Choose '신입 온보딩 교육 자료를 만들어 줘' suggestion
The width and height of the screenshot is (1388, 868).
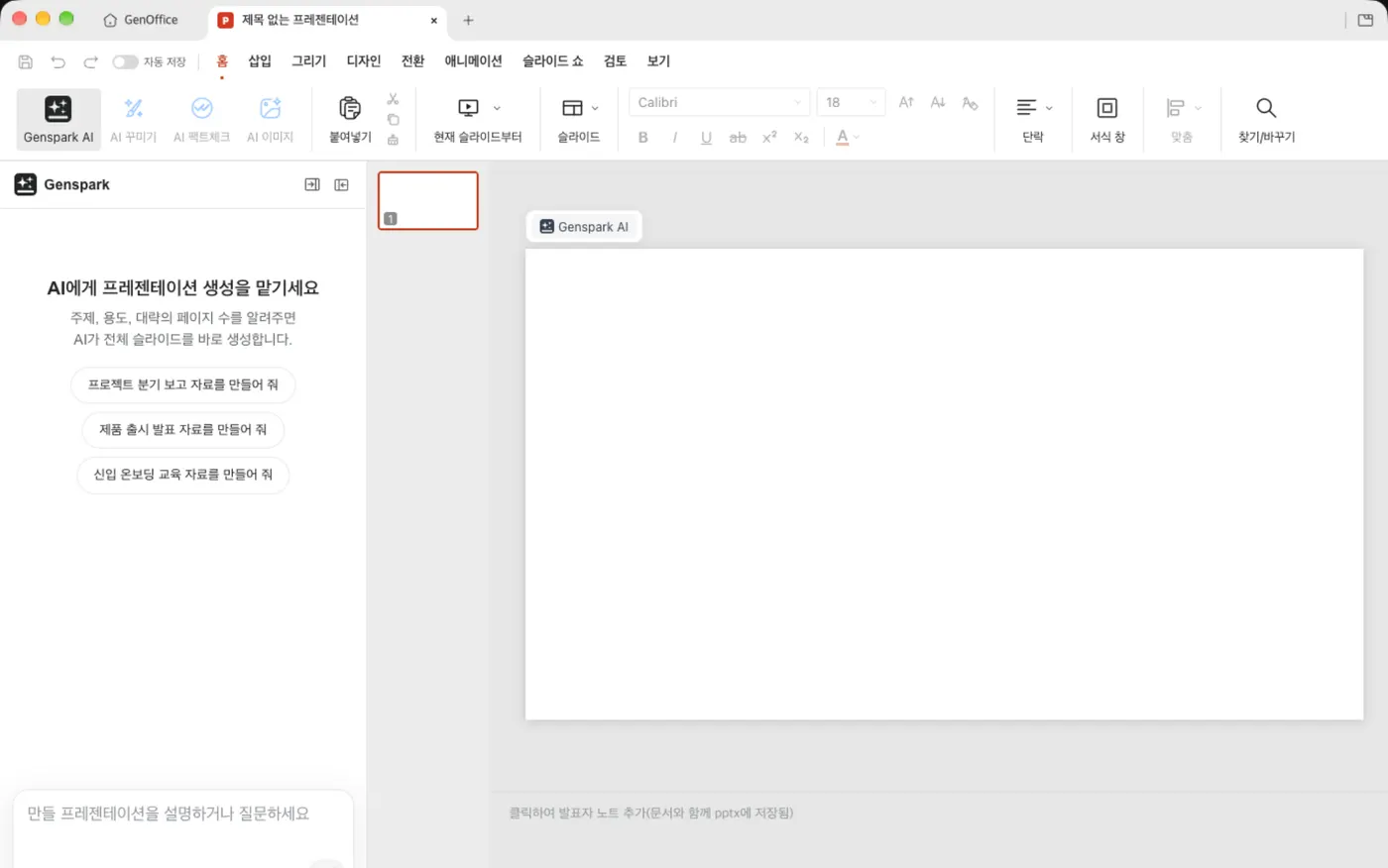coord(183,475)
